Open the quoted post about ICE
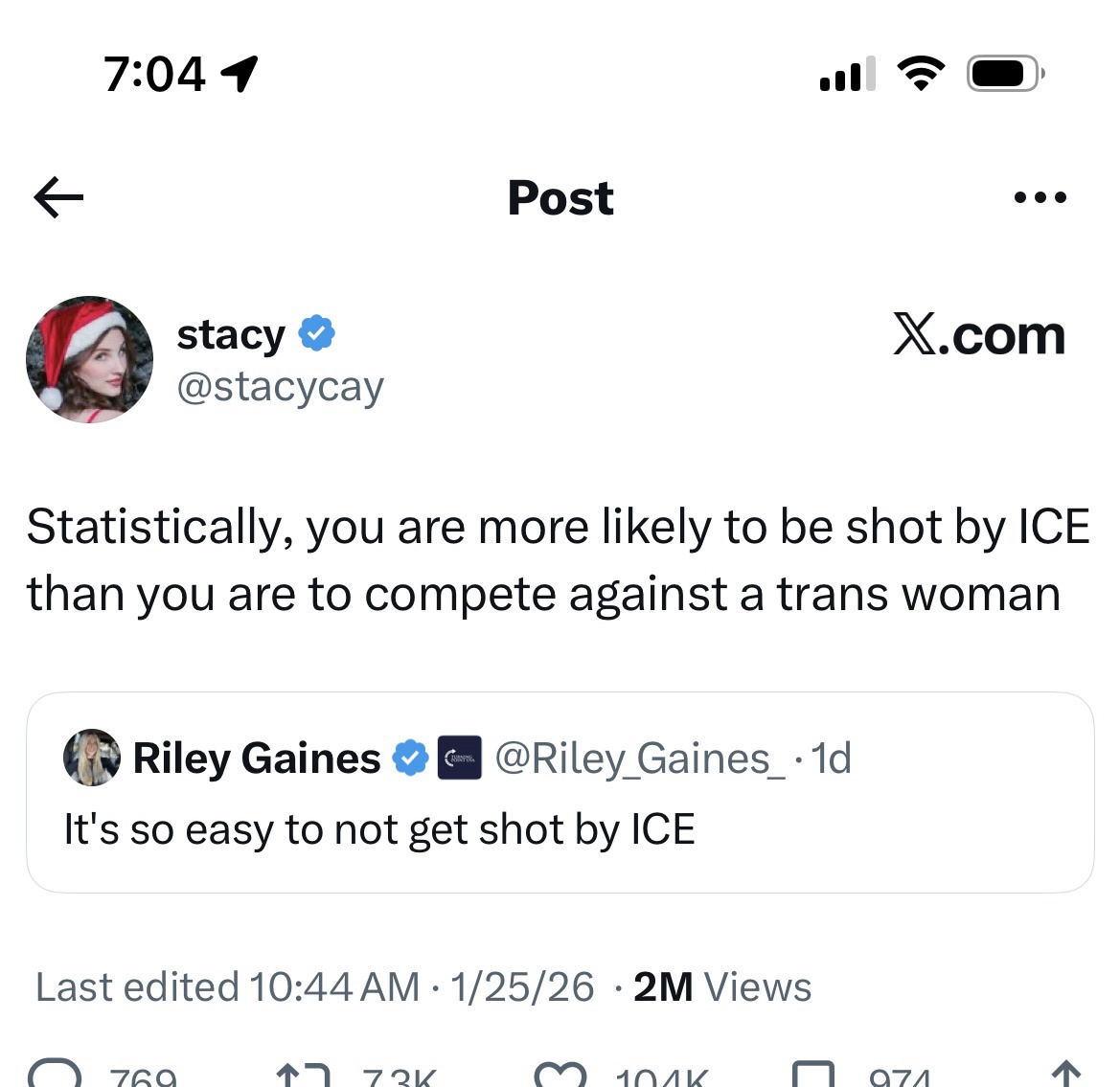Viewport: 1120px width, 1087px height. [x=560, y=829]
